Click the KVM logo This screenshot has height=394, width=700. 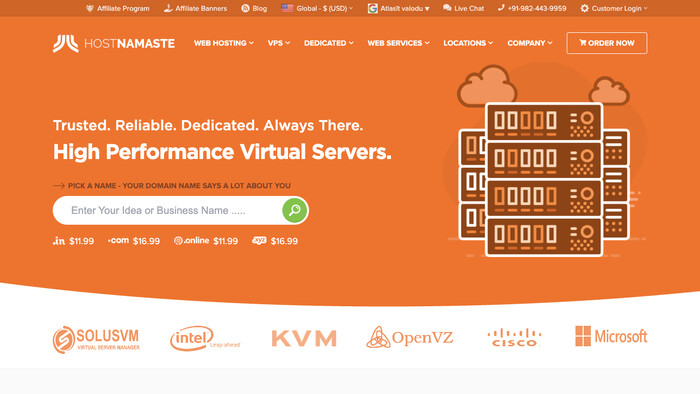pos(304,338)
